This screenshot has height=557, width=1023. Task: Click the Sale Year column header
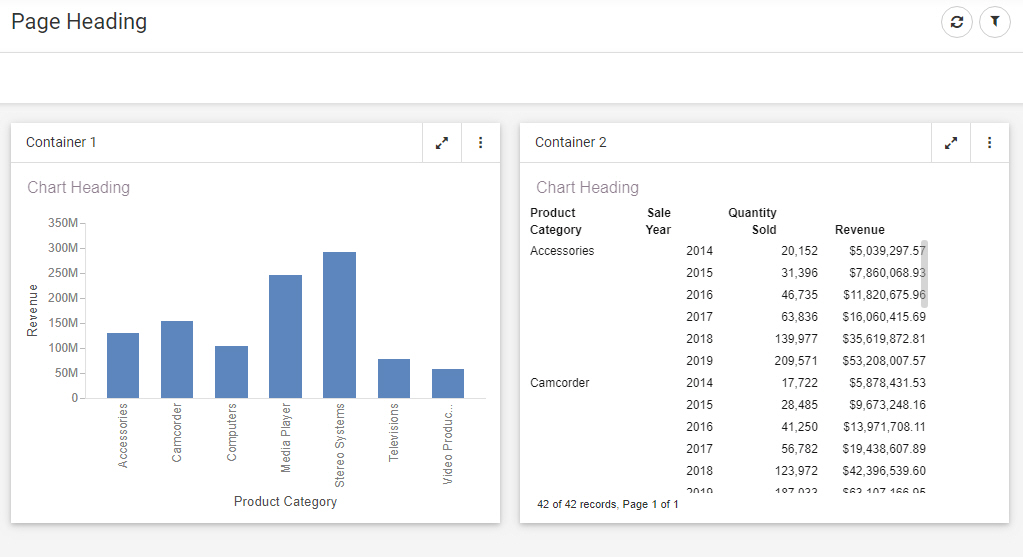point(658,221)
